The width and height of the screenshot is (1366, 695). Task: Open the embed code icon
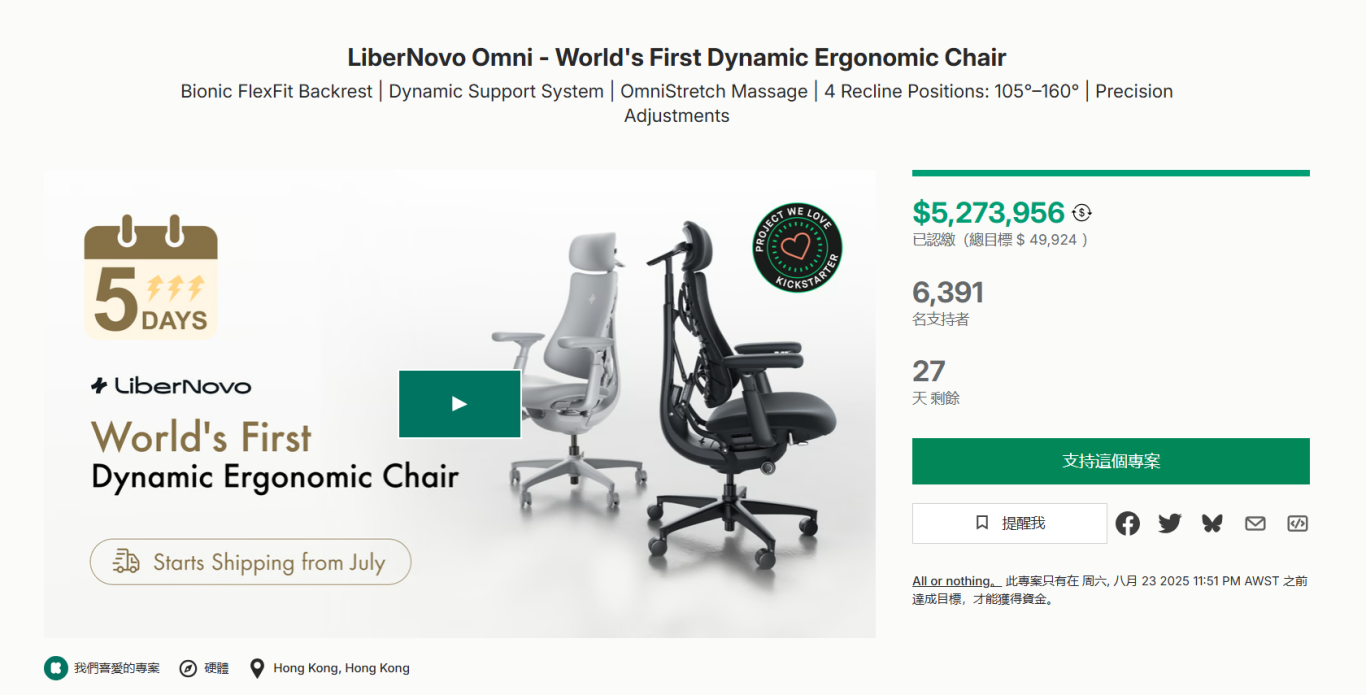coord(1297,523)
